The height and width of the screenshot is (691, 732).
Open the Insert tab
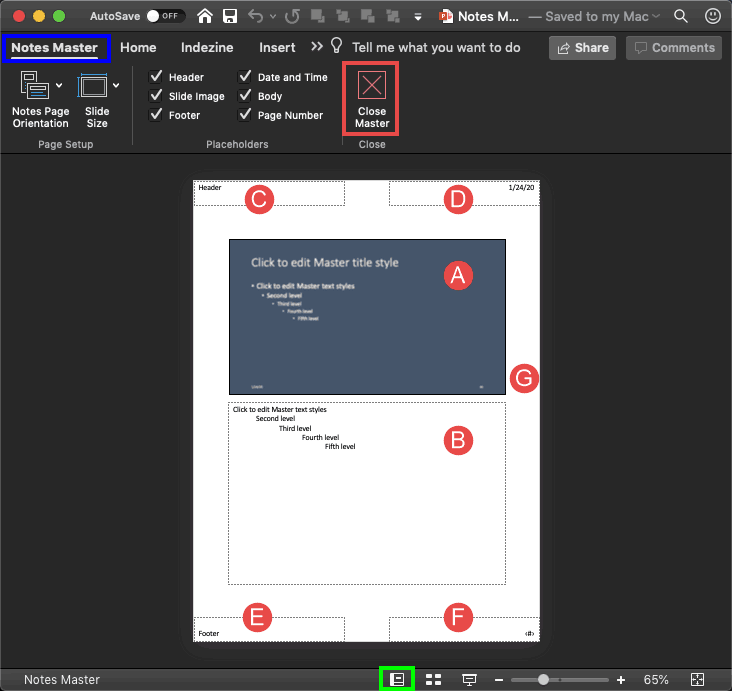277,47
